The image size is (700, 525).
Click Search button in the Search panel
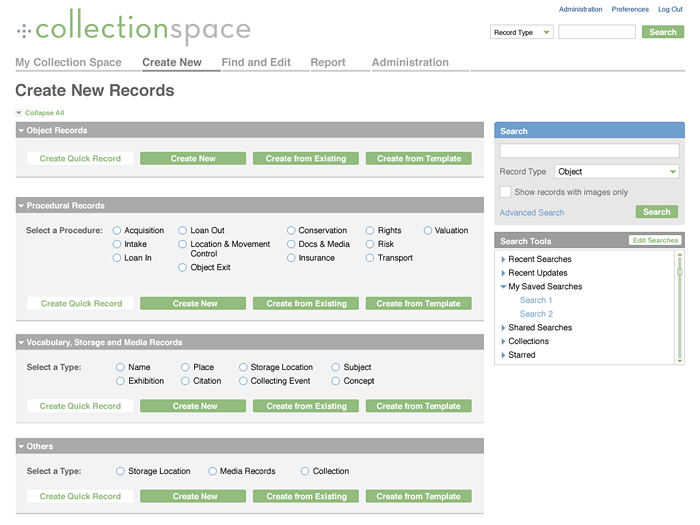point(657,212)
